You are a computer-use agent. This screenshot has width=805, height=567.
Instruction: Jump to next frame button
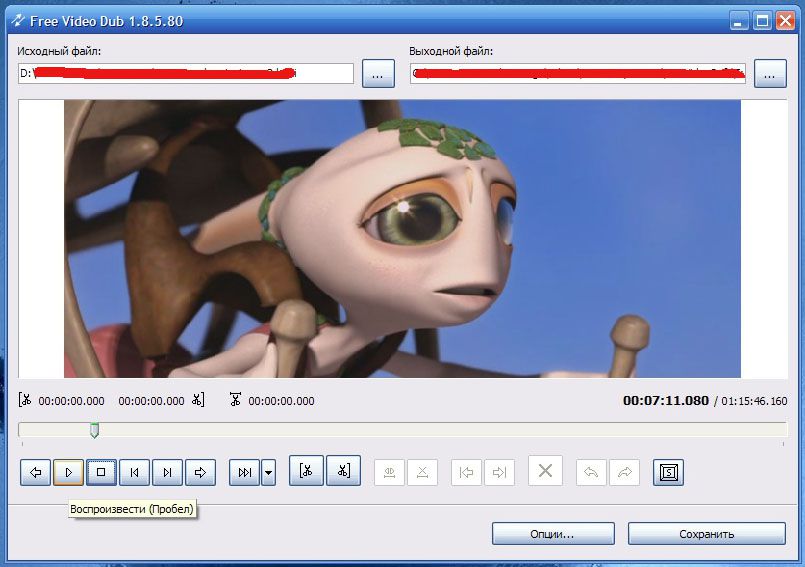pos(167,472)
